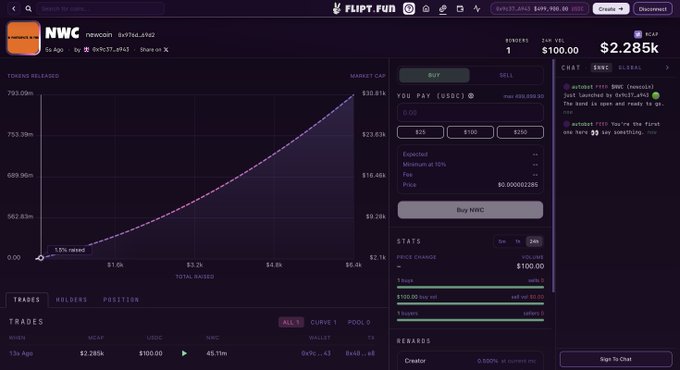Open transaction 0x40…e8 link
This screenshot has width=680, height=370.
coord(360,353)
